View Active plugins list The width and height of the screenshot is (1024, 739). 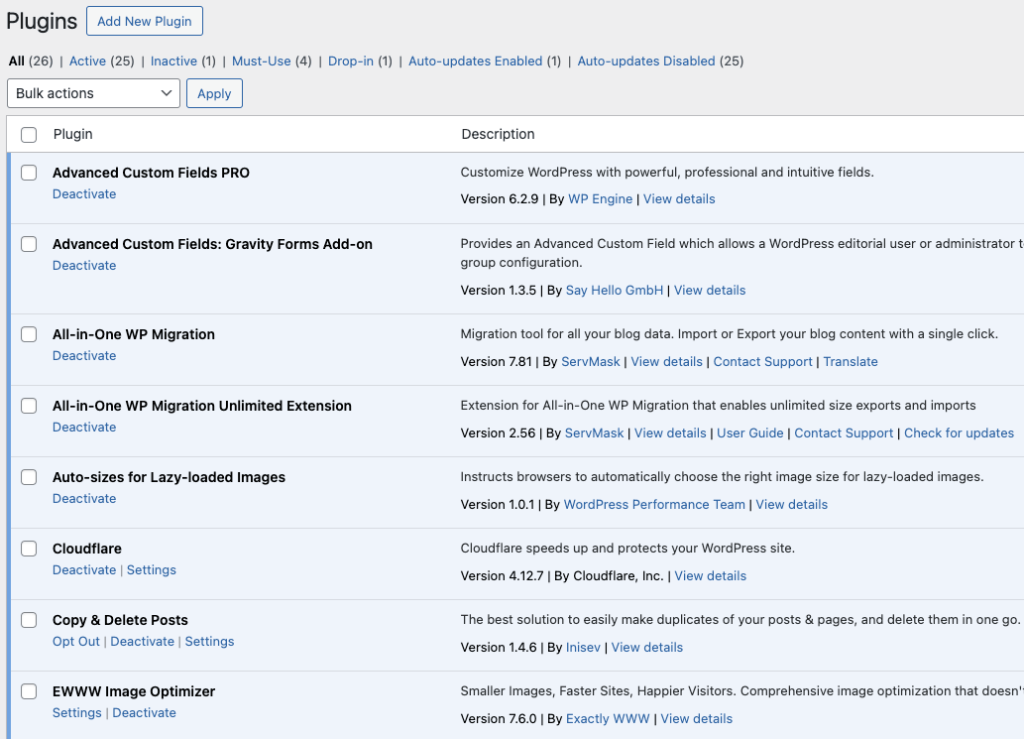(88, 61)
